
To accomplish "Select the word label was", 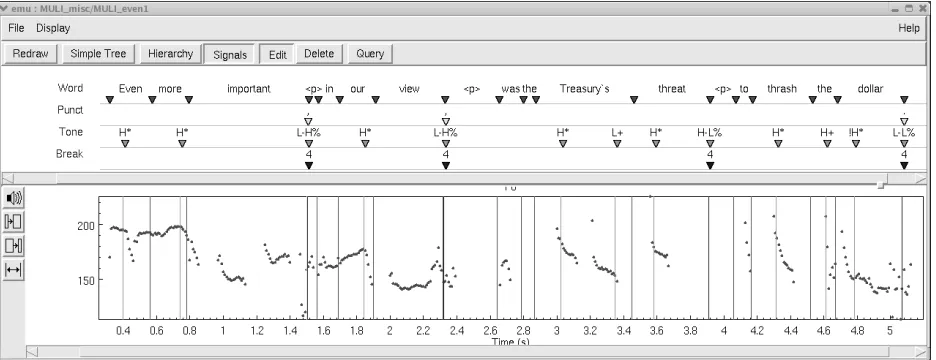I will pyautogui.click(x=510, y=89).
